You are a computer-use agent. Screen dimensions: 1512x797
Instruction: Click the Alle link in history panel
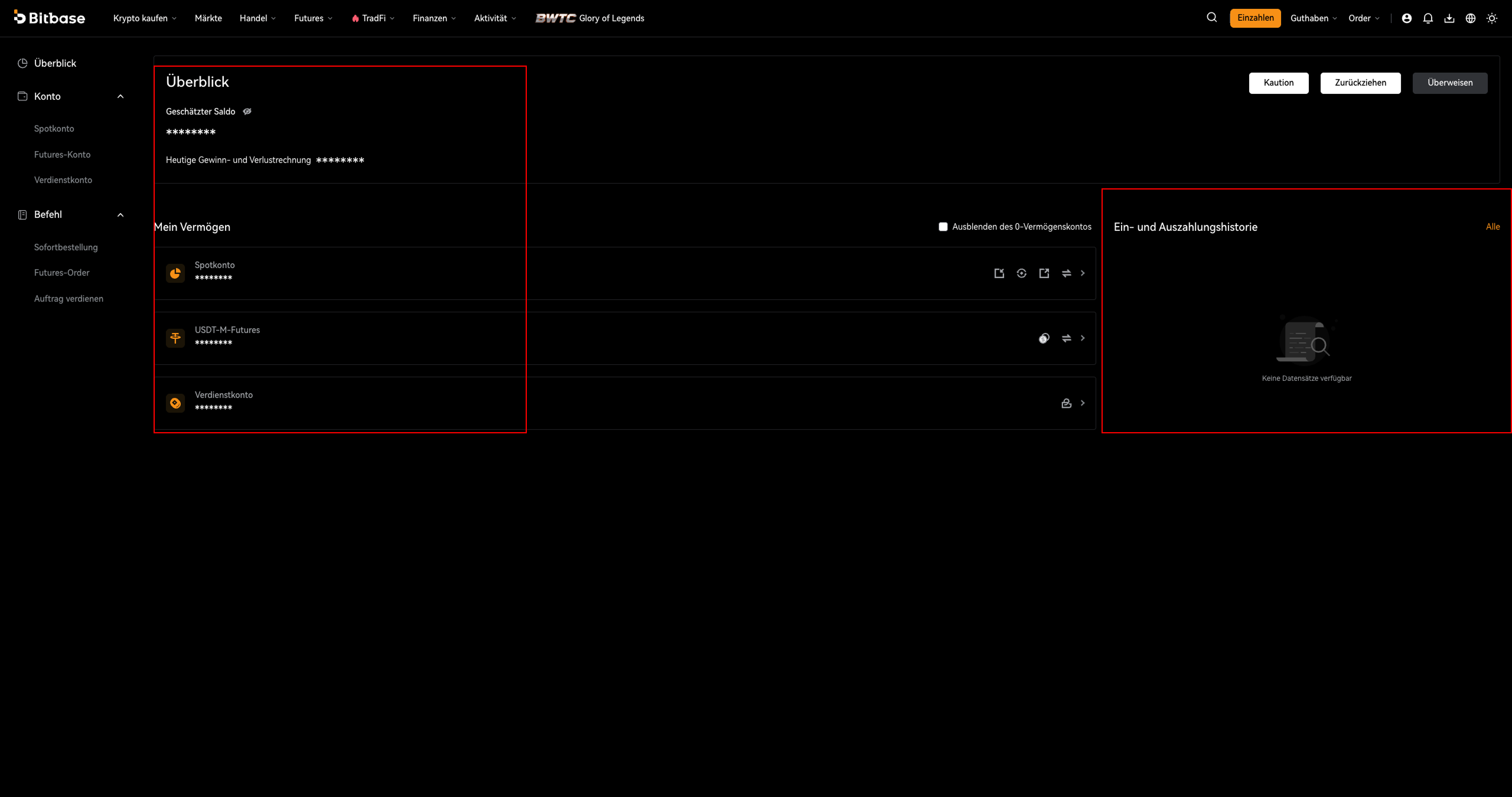1493,227
